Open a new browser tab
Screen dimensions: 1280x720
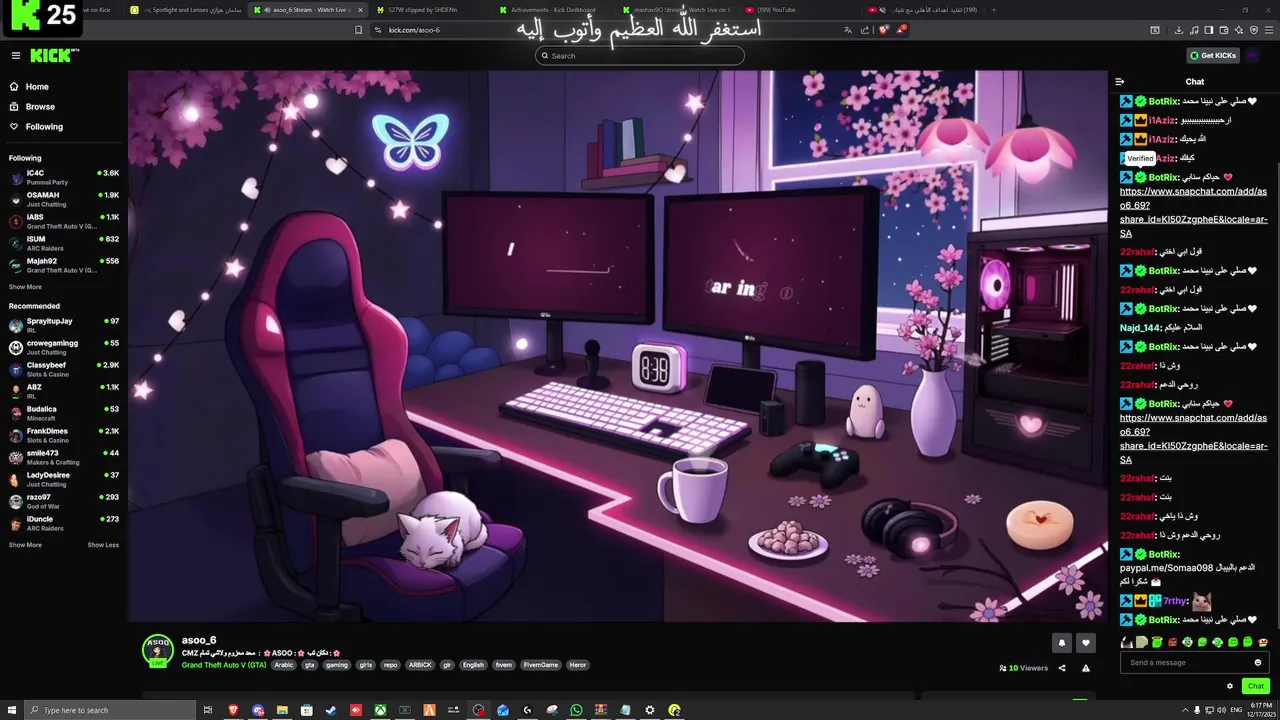point(993,10)
